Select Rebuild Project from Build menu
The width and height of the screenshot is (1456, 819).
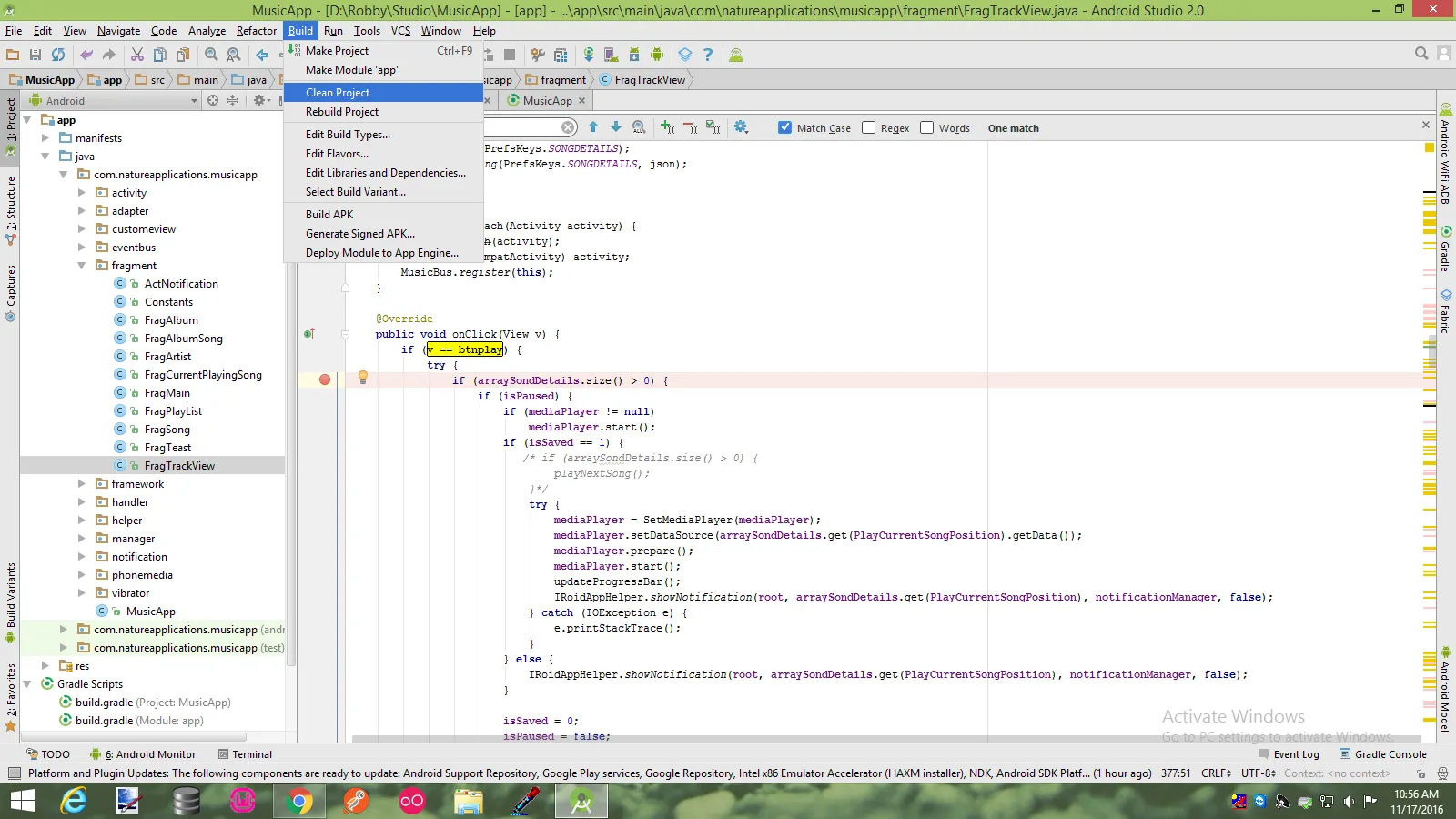click(x=342, y=112)
